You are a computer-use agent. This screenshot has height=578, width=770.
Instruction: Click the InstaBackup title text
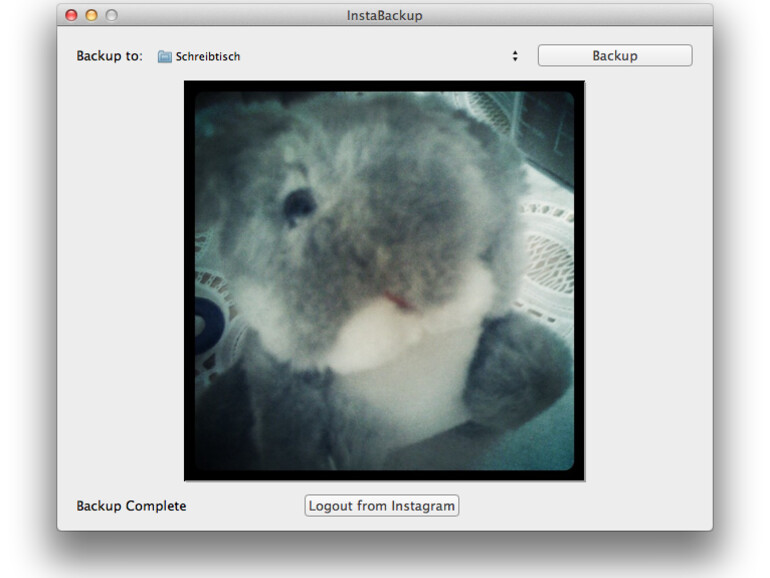[384, 15]
